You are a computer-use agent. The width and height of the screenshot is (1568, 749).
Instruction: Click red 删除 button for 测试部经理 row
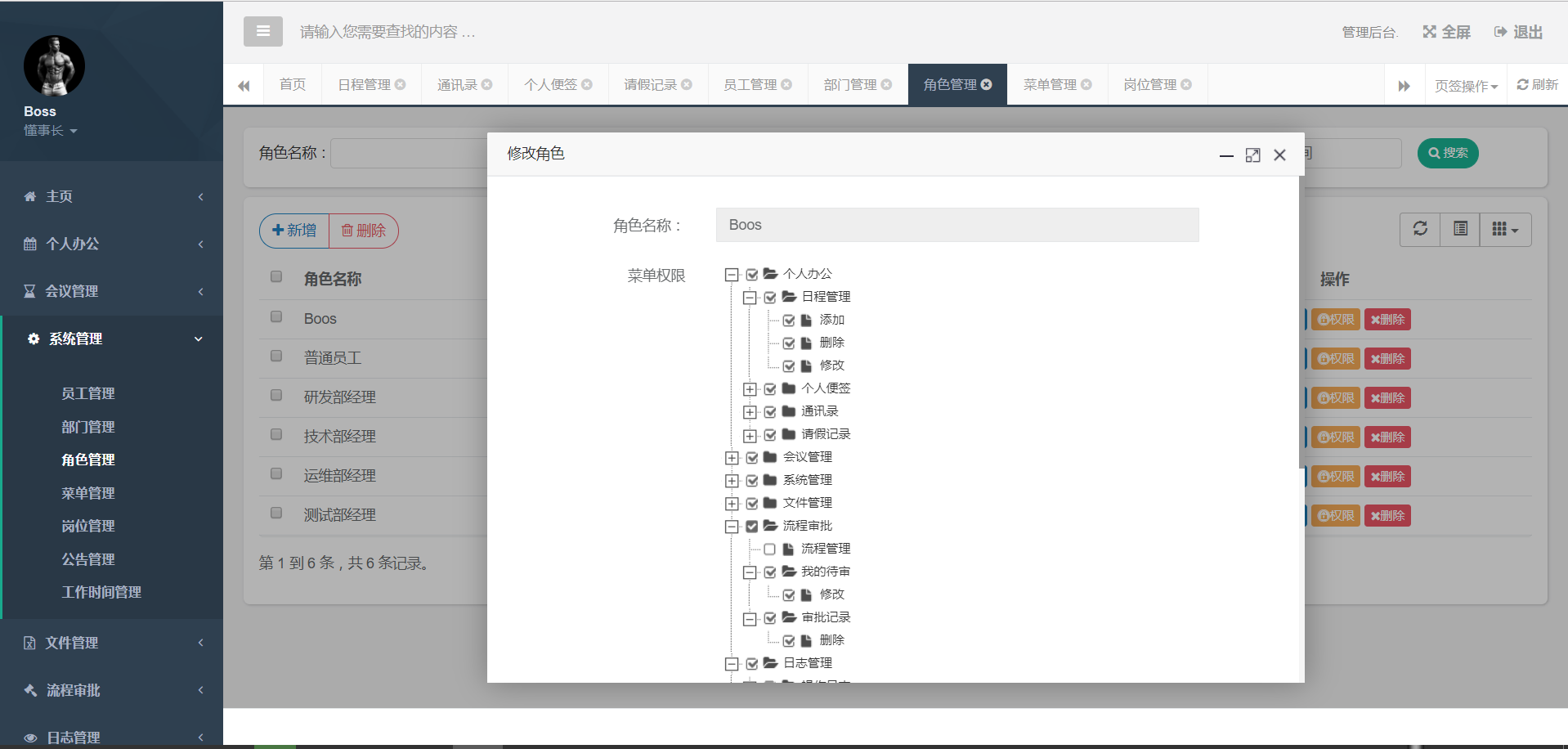pos(1387,516)
